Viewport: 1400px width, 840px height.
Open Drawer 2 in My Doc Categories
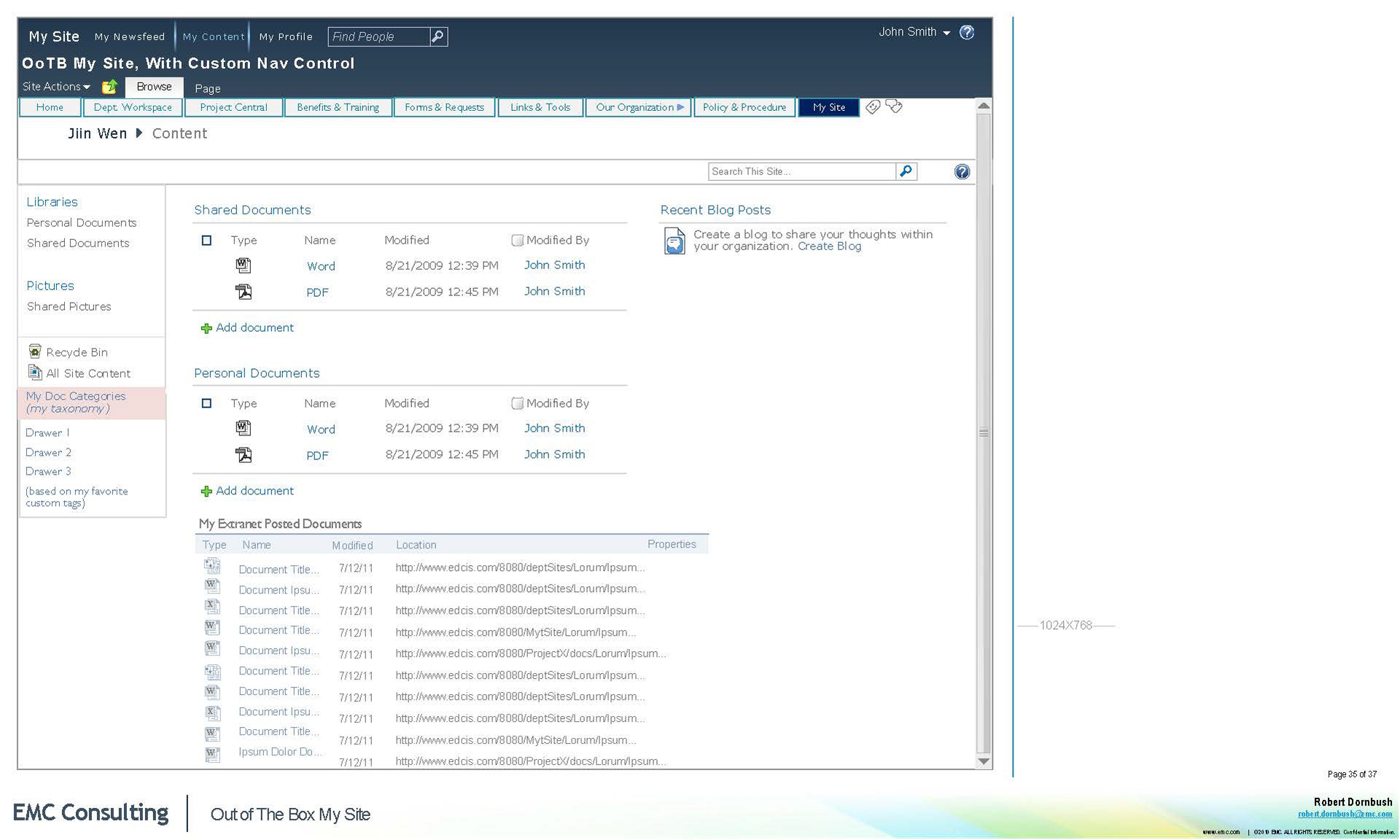click(x=48, y=452)
